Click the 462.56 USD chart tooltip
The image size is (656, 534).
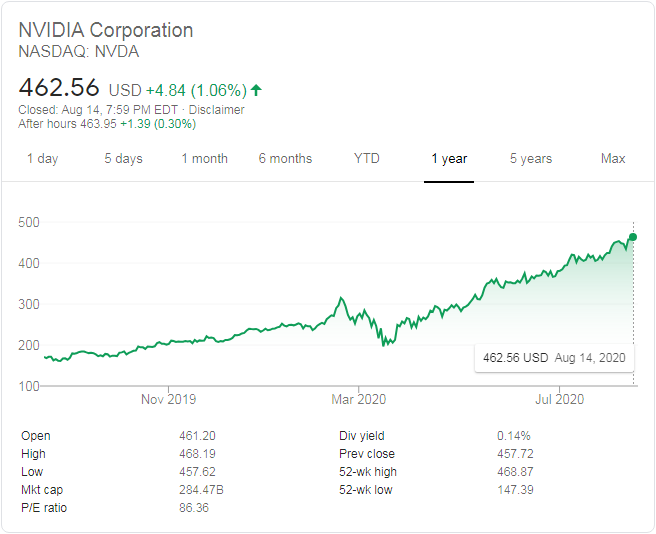[553, 357]
